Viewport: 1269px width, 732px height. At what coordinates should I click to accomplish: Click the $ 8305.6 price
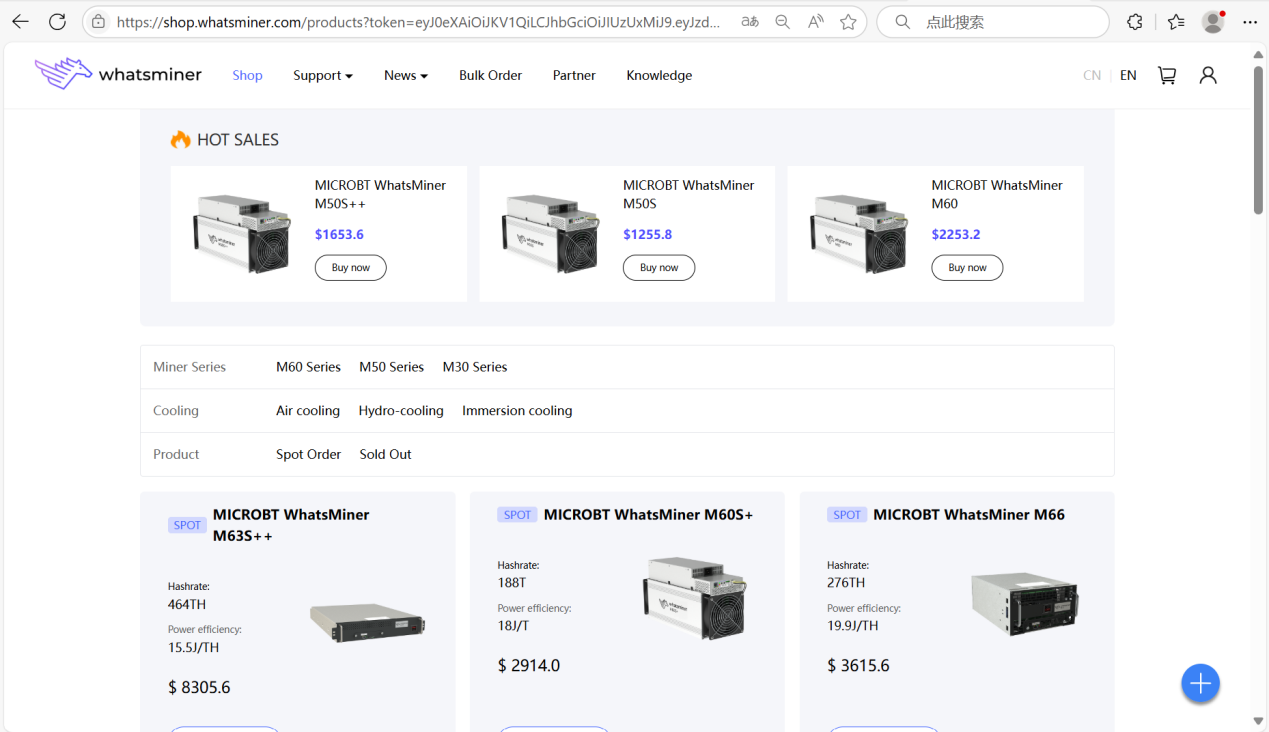[x=199, y=688]
